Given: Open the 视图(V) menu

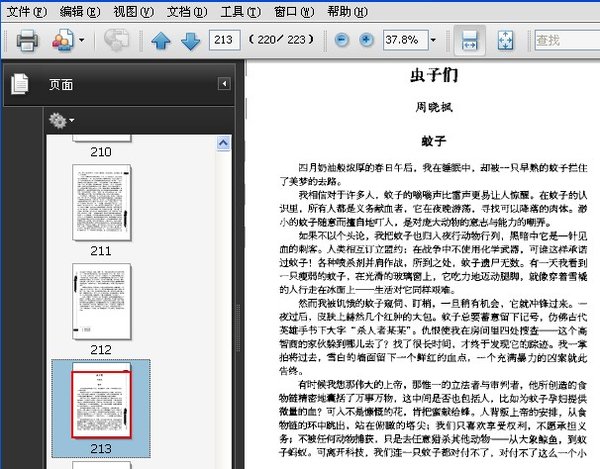Looking at the screenshot, I should pos(134,12).
